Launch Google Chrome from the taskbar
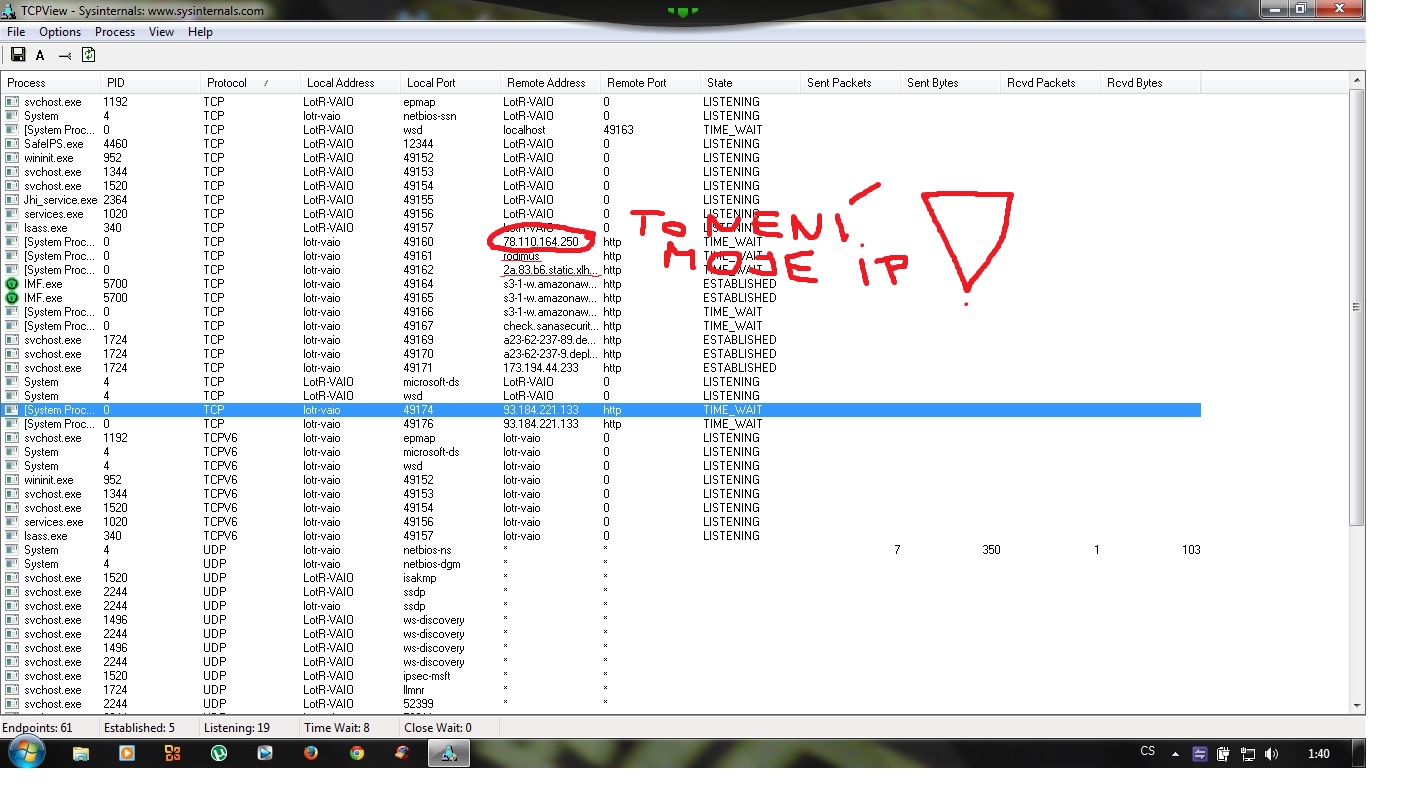1415x791 pixels. [x=357, y=754]
